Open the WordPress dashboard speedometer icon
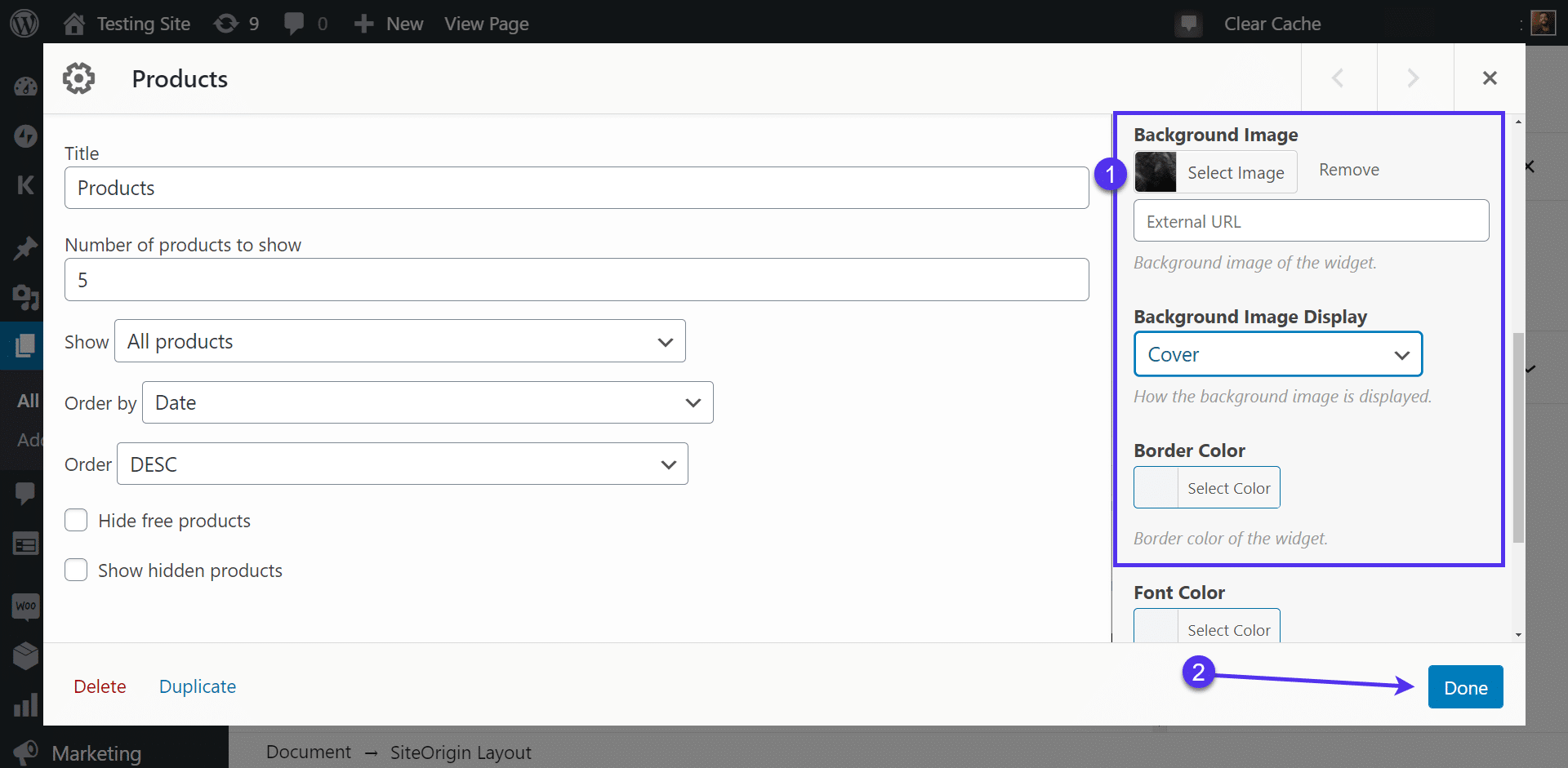This screenshot has width=1568, height=768. [x=24, y=86]
